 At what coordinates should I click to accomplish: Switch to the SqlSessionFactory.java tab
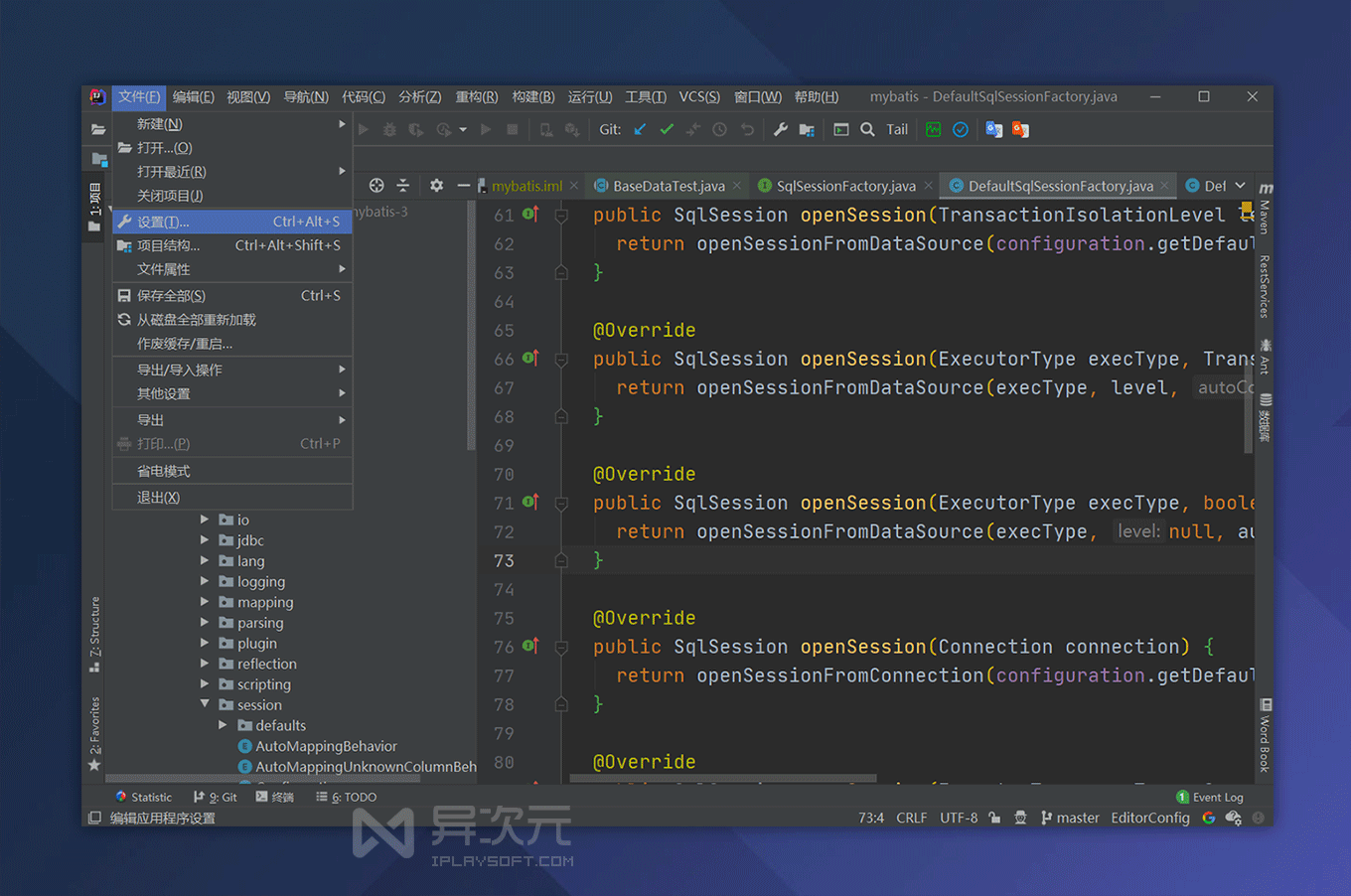click(844, 185)
